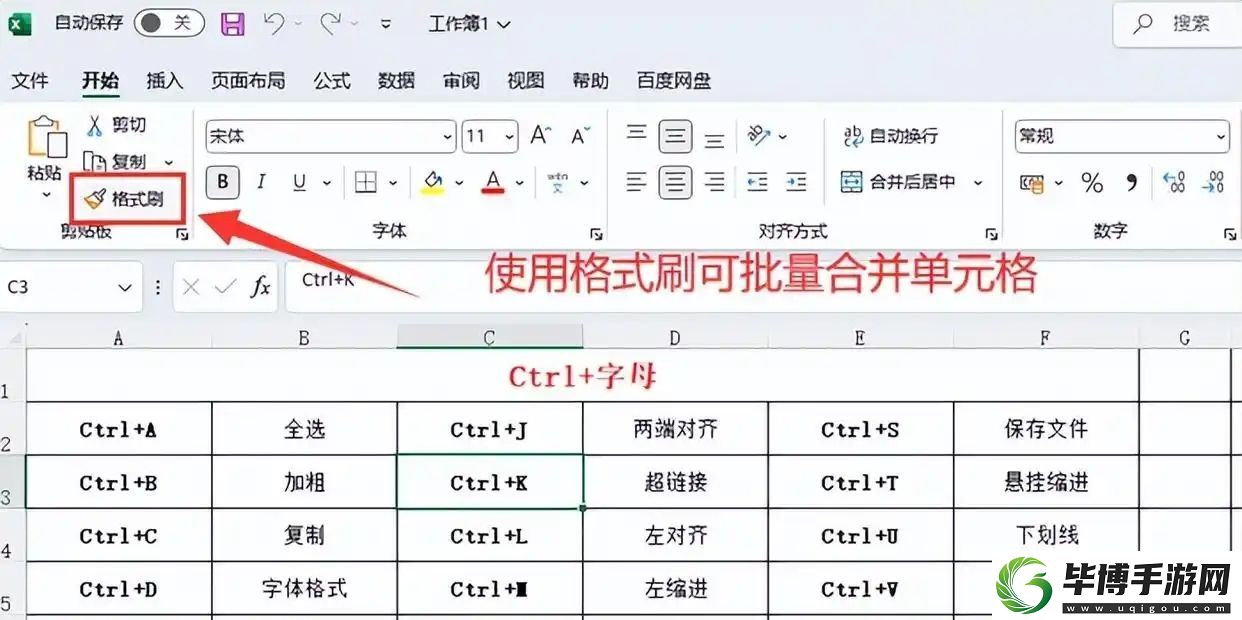
Task: Open the font size 11 dropdown
Action: point(509,136)
